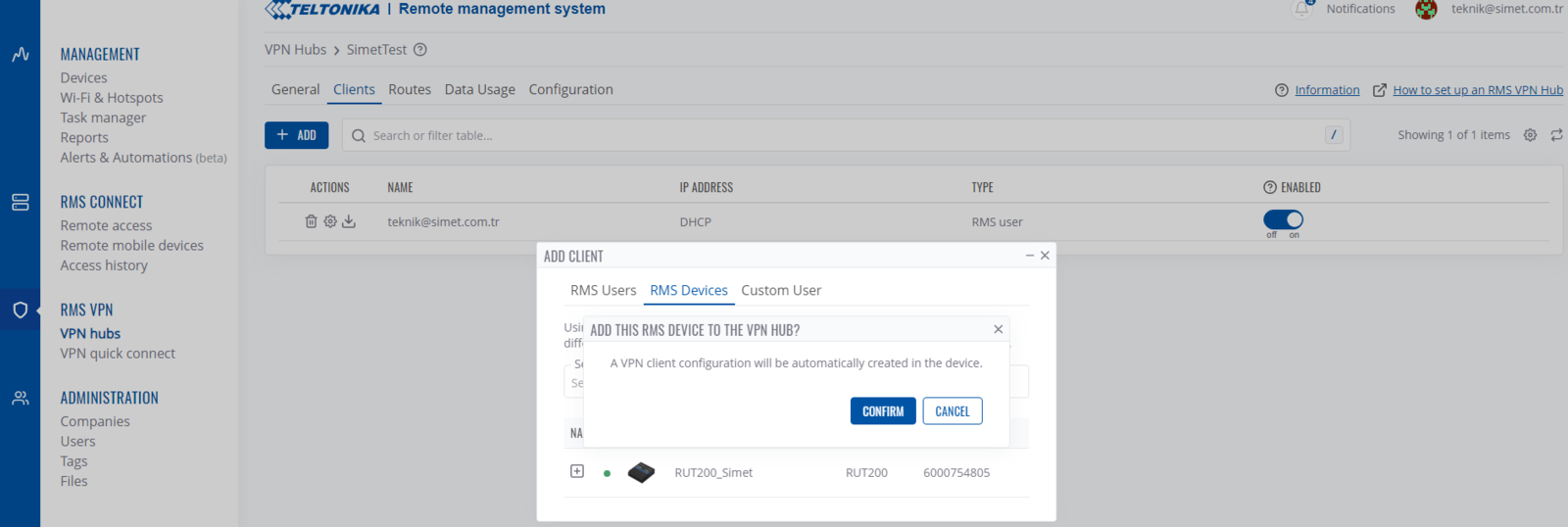Select the RMS VPN shield icon

click(x=20, y=311)
